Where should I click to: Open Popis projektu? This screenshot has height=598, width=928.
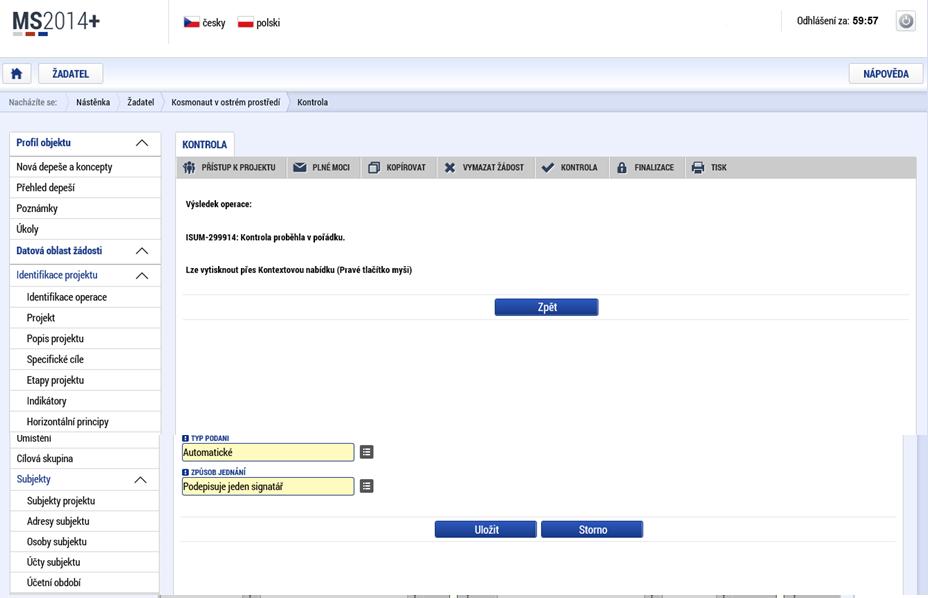click(85, 339)
